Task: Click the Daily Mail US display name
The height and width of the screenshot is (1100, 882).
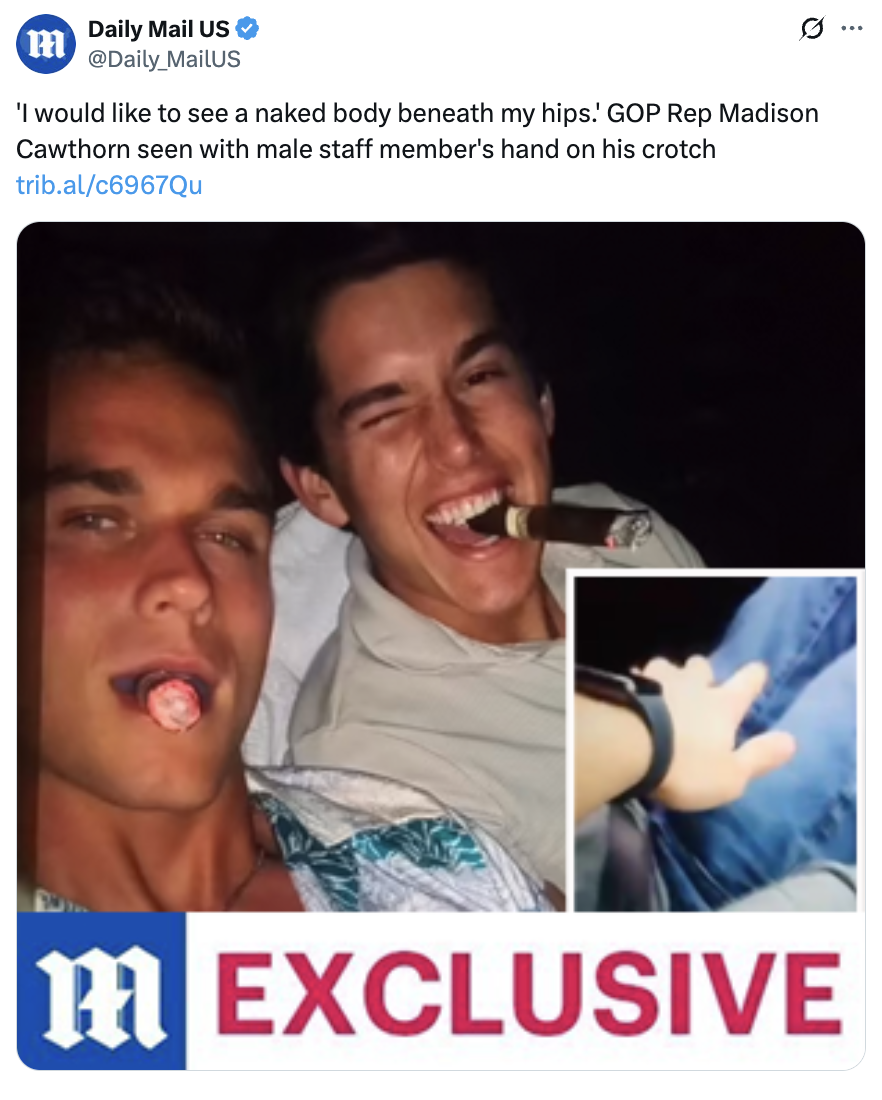Action: click(x=159, y=29)
